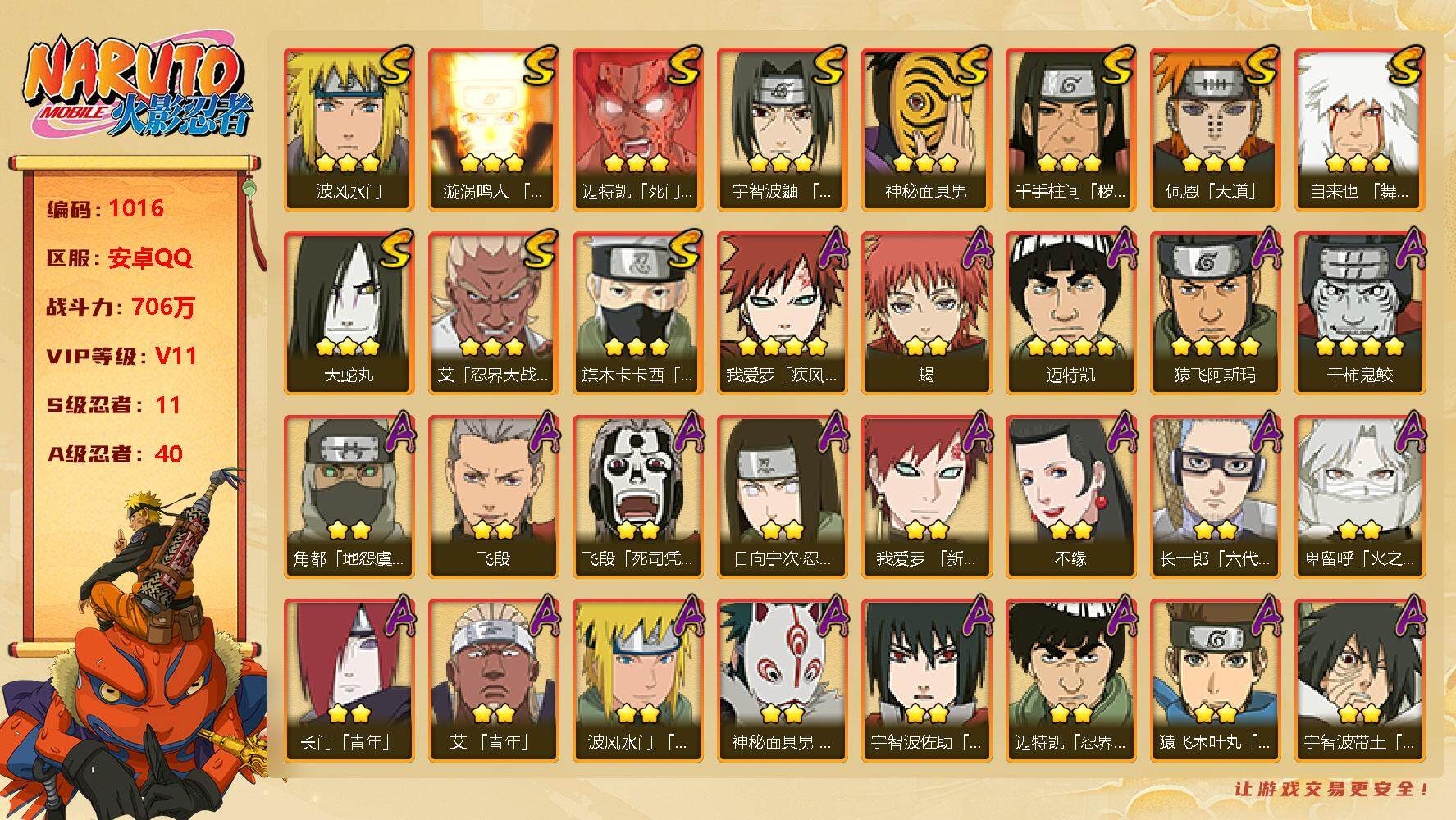
Task: Click the 佩恩「天道」 ninja card
Action: coord(1215,130)
